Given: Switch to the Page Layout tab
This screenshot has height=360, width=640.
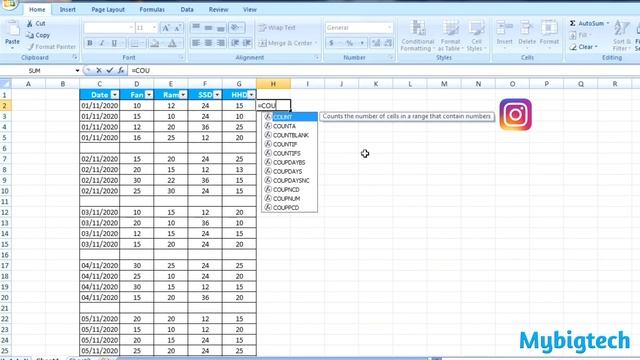Looking at the screenshot, I should [108, 9].
